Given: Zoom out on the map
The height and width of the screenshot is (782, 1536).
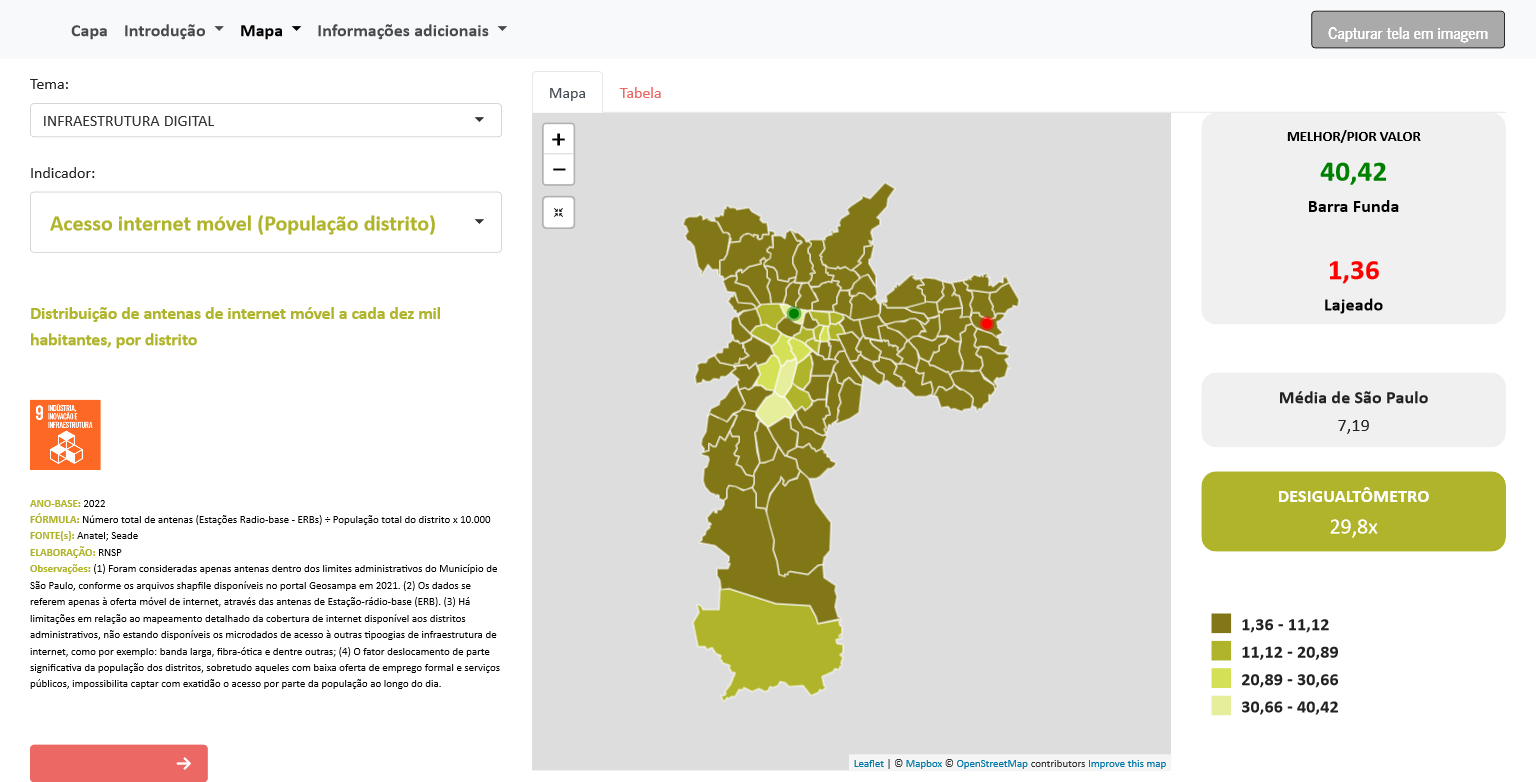Looking at the screenshot, I should pyautogui.click(x=558, y=170).
